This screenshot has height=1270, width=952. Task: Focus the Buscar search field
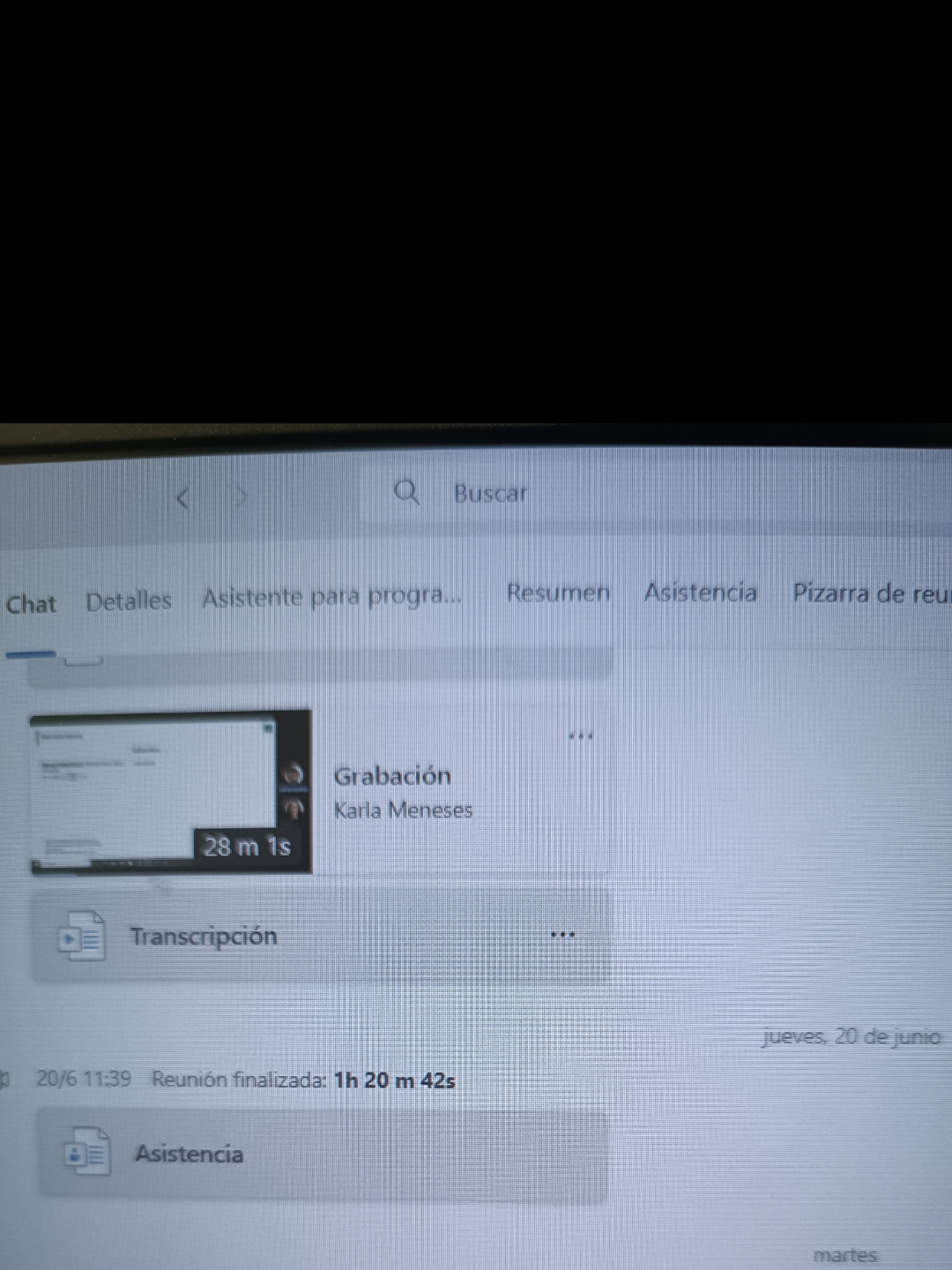point(490,493)
